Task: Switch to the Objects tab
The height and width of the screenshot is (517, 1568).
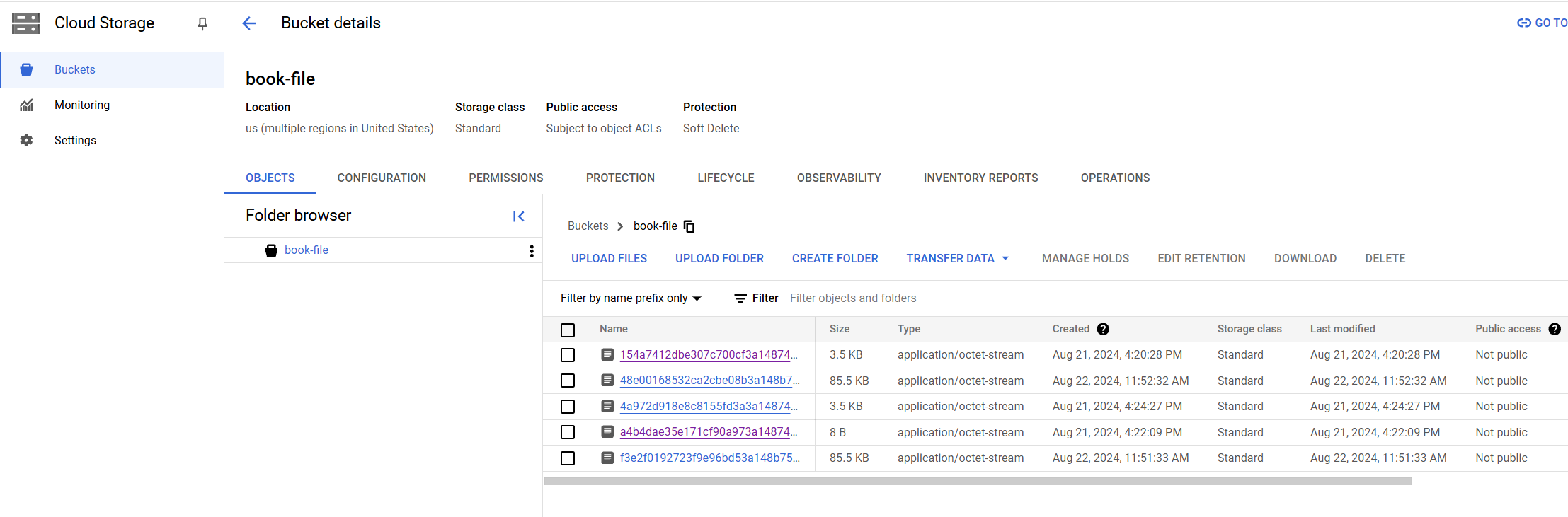Action: (x=270, y=178)
